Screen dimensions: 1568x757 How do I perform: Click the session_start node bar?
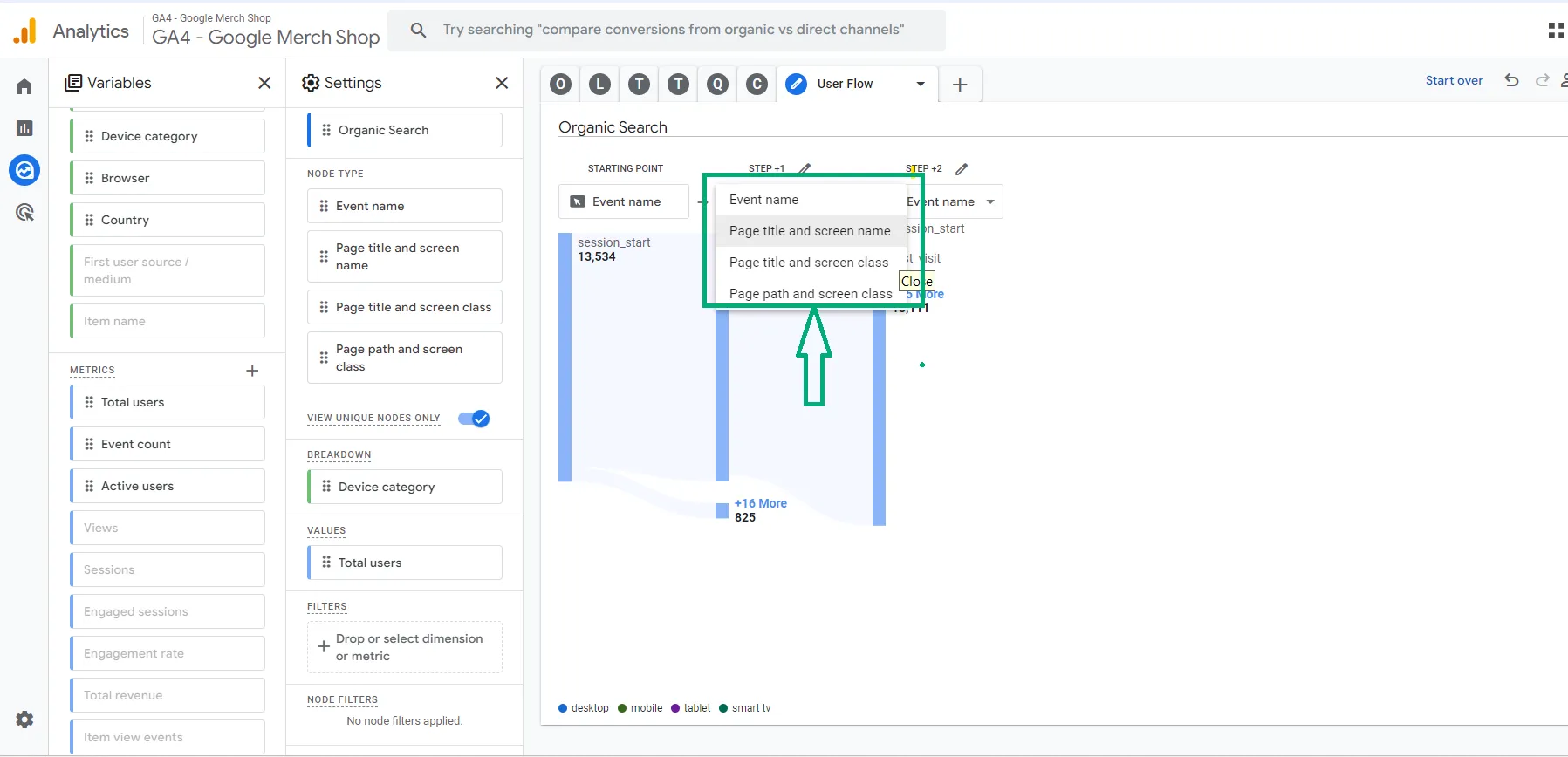coord(565,357)
